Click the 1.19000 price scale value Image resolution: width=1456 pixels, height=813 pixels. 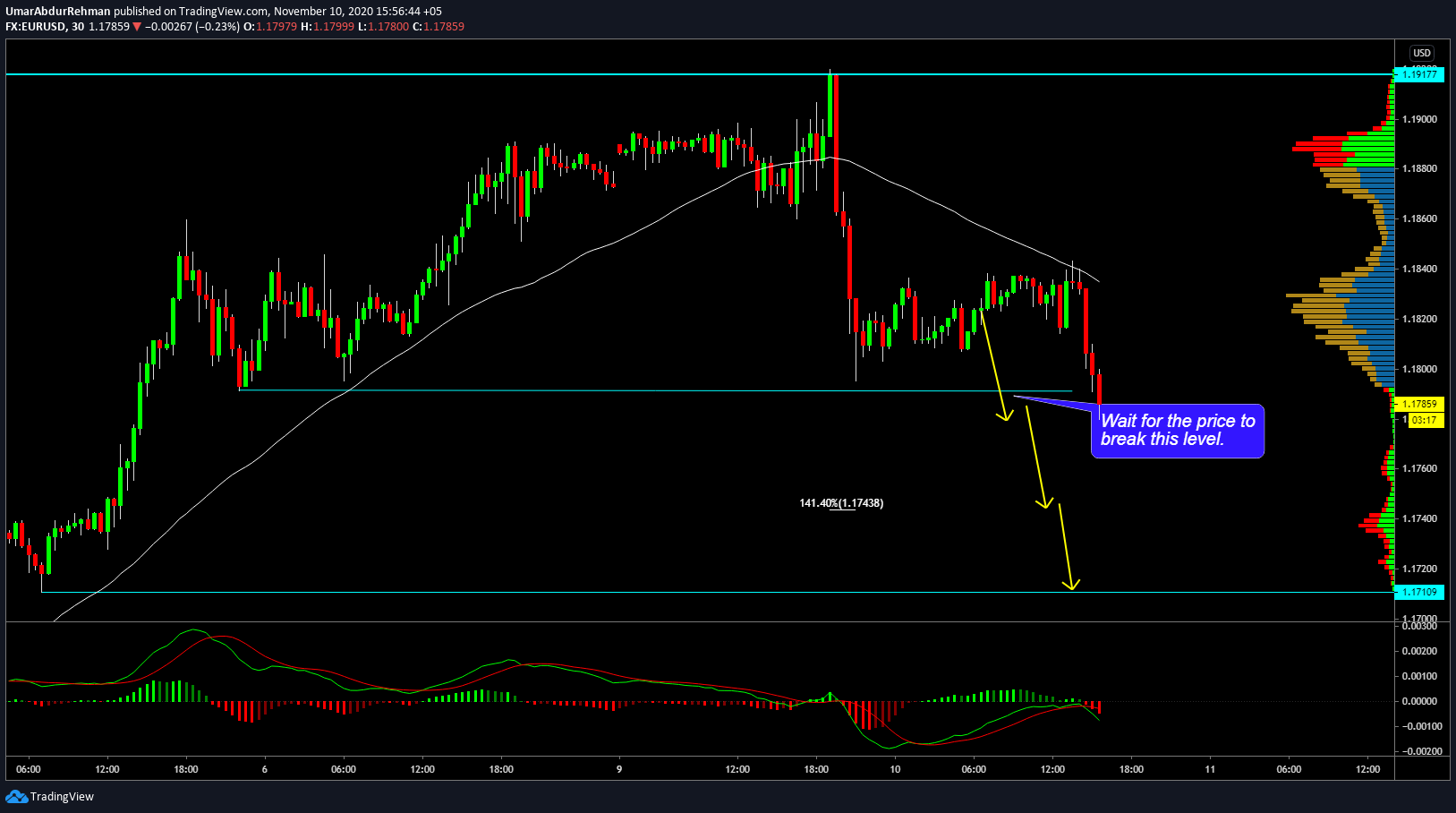click(1419, 119)
